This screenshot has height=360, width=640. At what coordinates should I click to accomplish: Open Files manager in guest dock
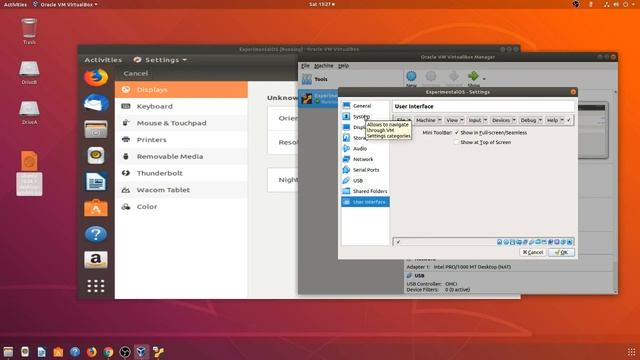click(x=96, y=129)
